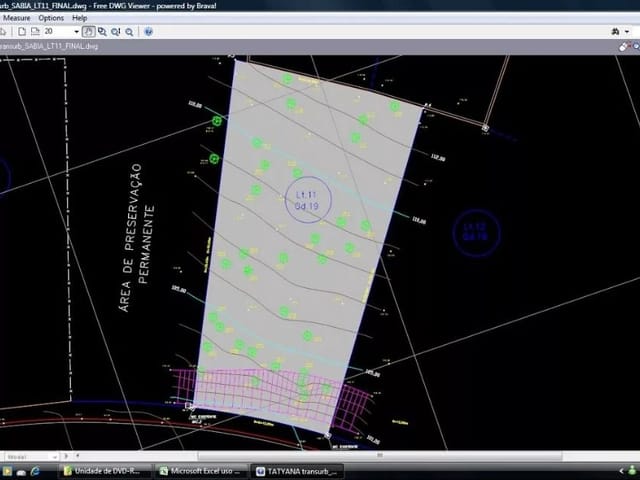Select the Pan hand tool

(89, 31)
